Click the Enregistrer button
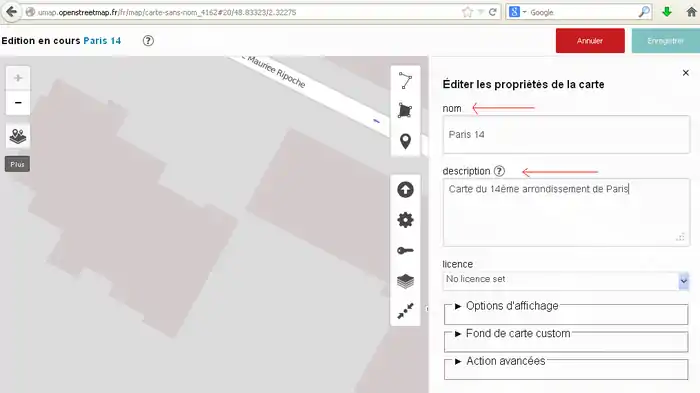Viewport: 700px width, 393px height. (x=665, y=41)
